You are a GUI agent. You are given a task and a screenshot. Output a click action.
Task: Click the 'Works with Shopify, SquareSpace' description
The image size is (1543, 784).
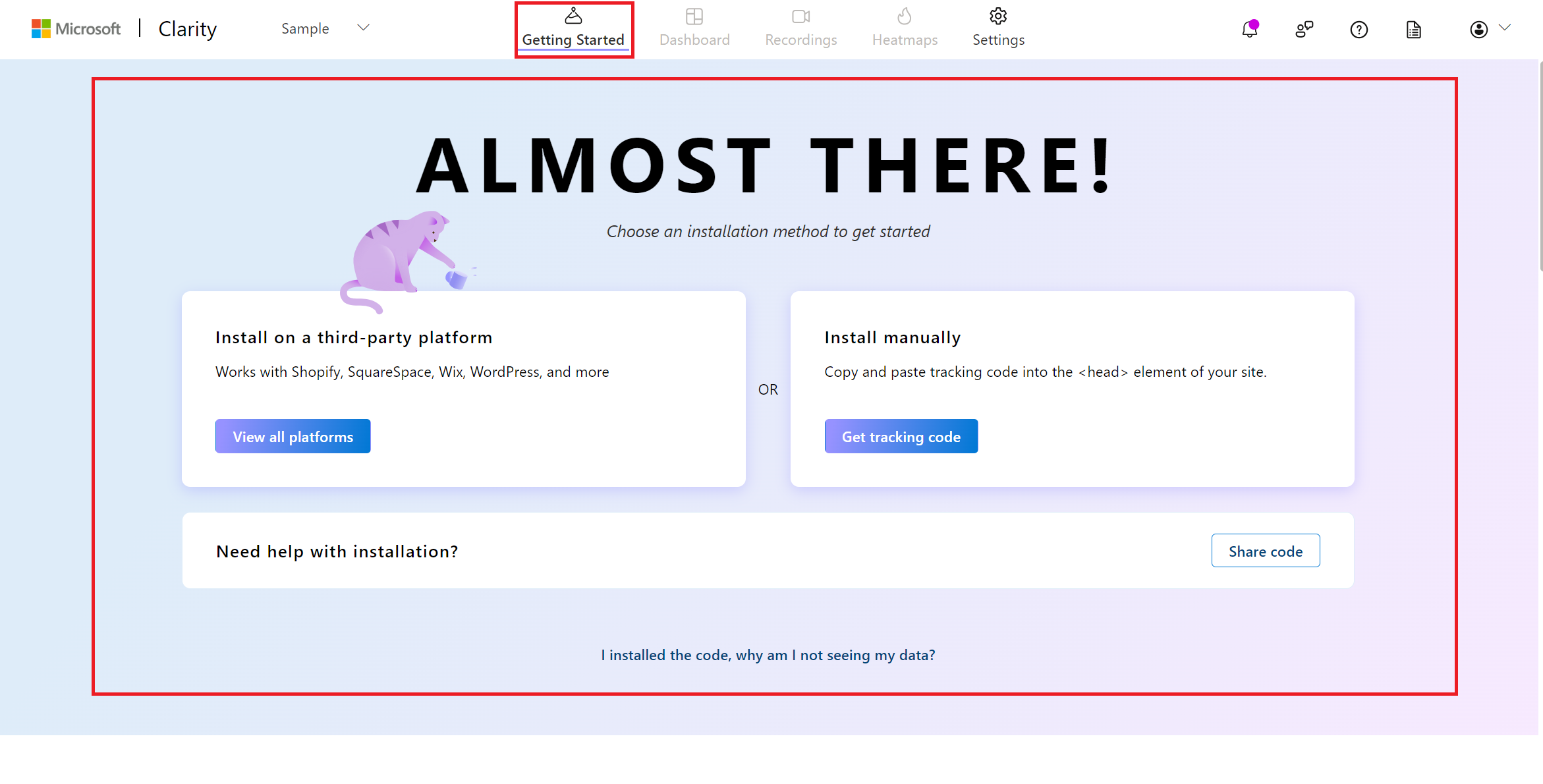[x=412, y=372]
